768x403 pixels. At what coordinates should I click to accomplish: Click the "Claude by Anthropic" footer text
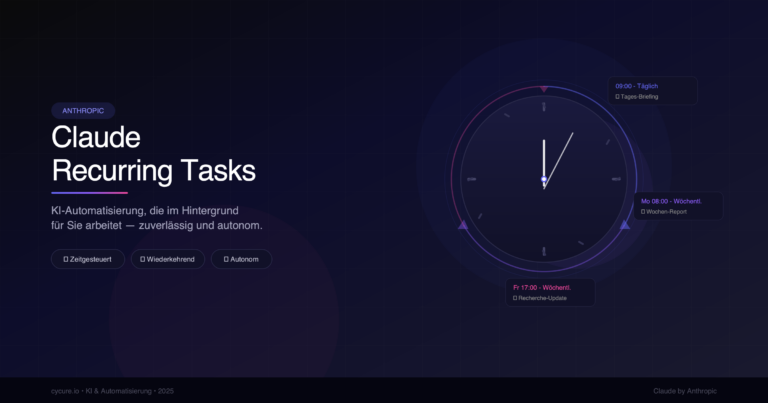coord(685,391)
